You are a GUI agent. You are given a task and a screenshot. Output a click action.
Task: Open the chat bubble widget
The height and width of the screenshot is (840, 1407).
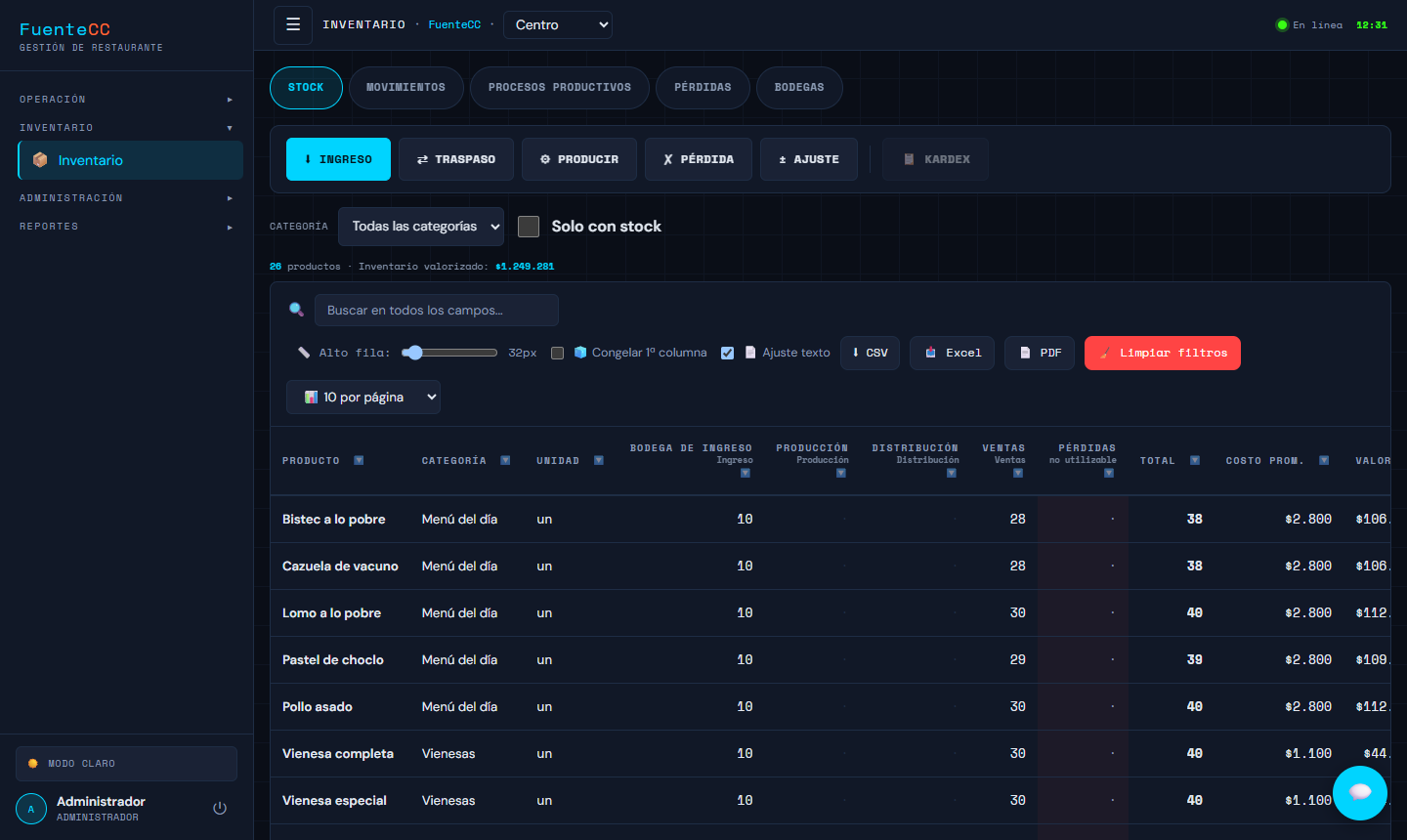point(1360,793)
